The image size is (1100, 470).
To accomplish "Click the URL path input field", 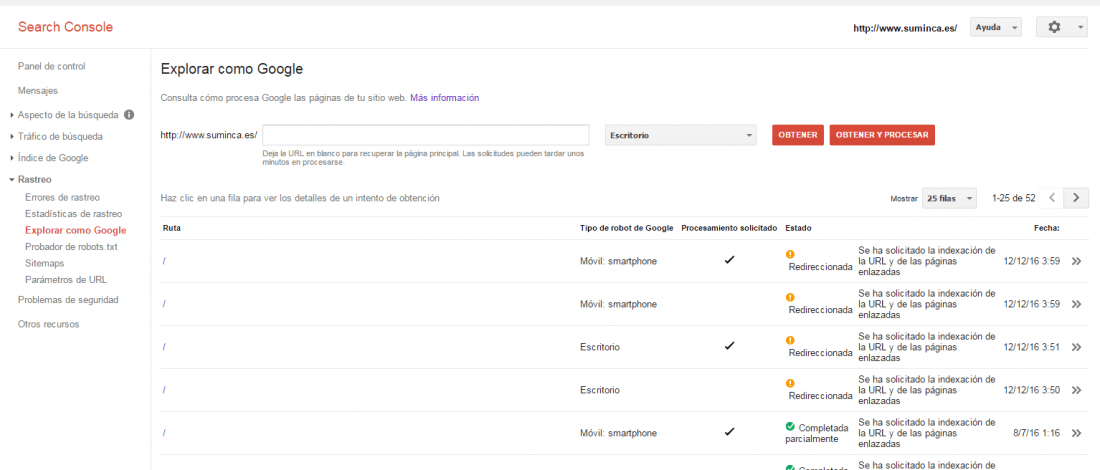I will pos(426,135).
